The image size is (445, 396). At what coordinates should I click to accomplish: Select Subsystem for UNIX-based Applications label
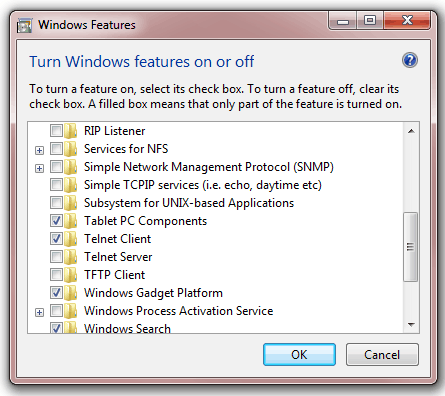pyautogui.click(x=189, y=203)
